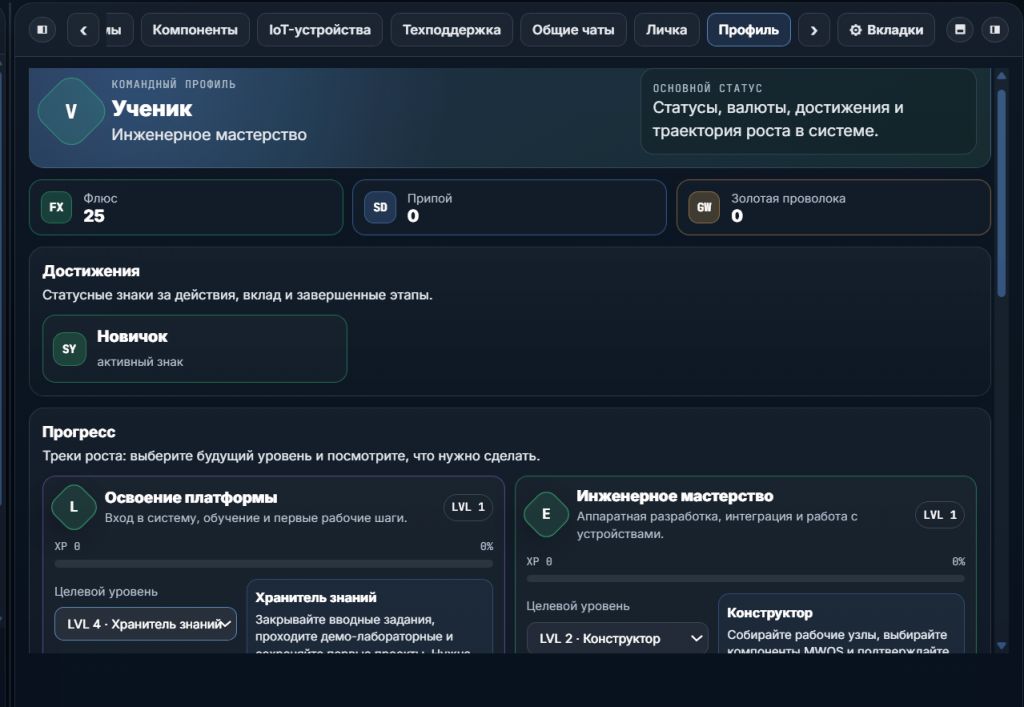
Task: Click the SY Новичок achievement badge icon
Action: pyautogui.click(x=69, y=349)
